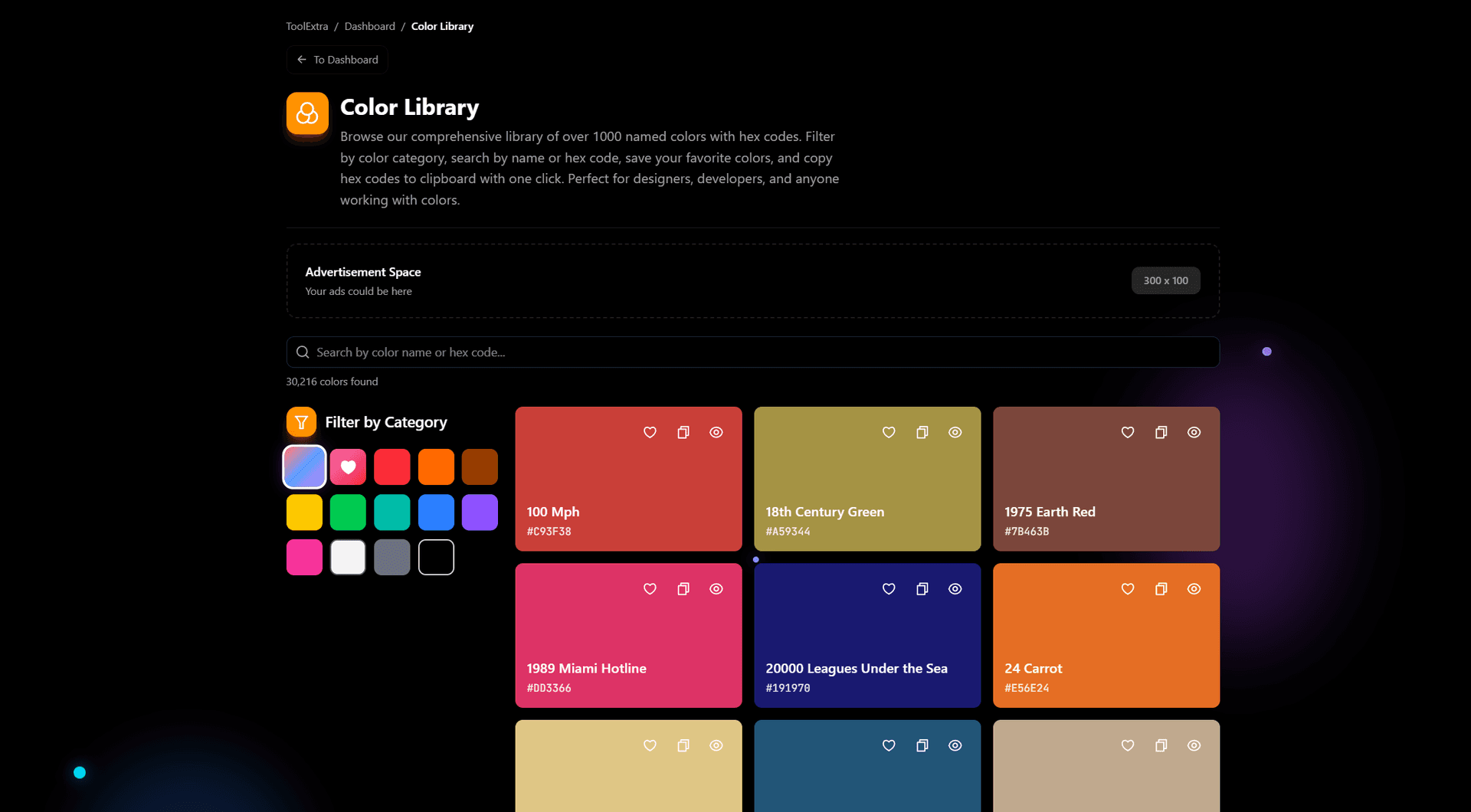The image size is (1471, 812).
Task: Favorite the 24 Carrot color
Action: tap(1127, 589)
